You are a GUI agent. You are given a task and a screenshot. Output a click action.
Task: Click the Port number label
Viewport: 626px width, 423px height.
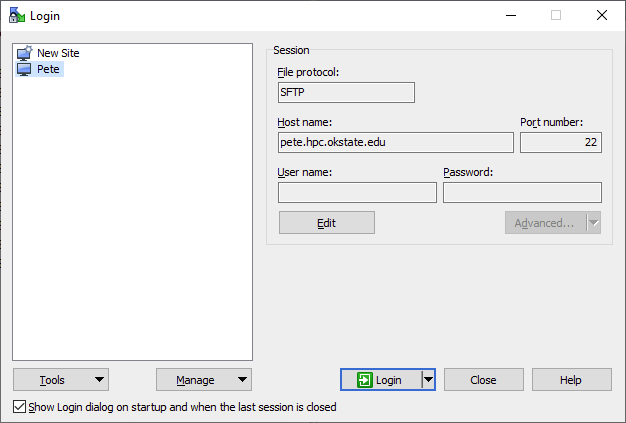pyautogui.click(x=551, y=122)
